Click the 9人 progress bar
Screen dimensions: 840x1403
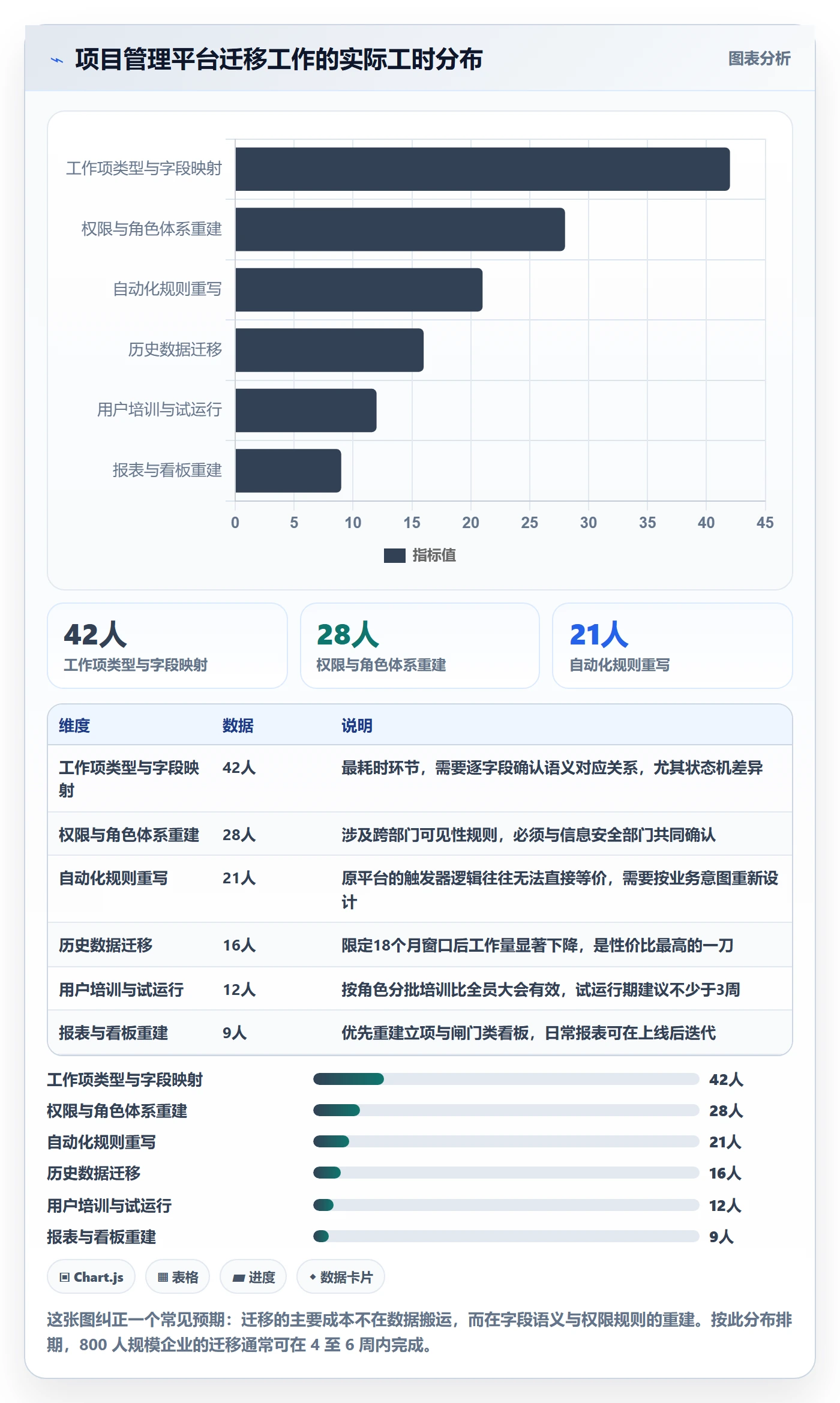coord(506,1236)
